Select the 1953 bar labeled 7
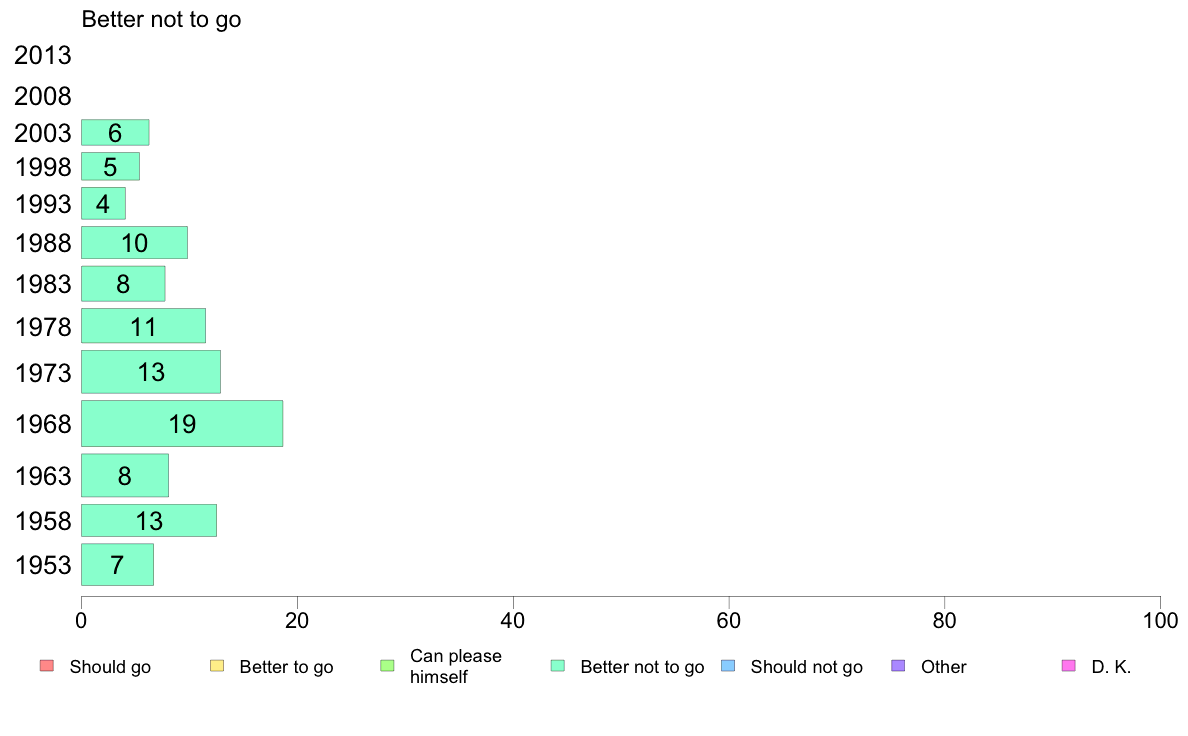The height and width of the screenshot is (736, 1188). pyautogui.click(x=117, y=565)
